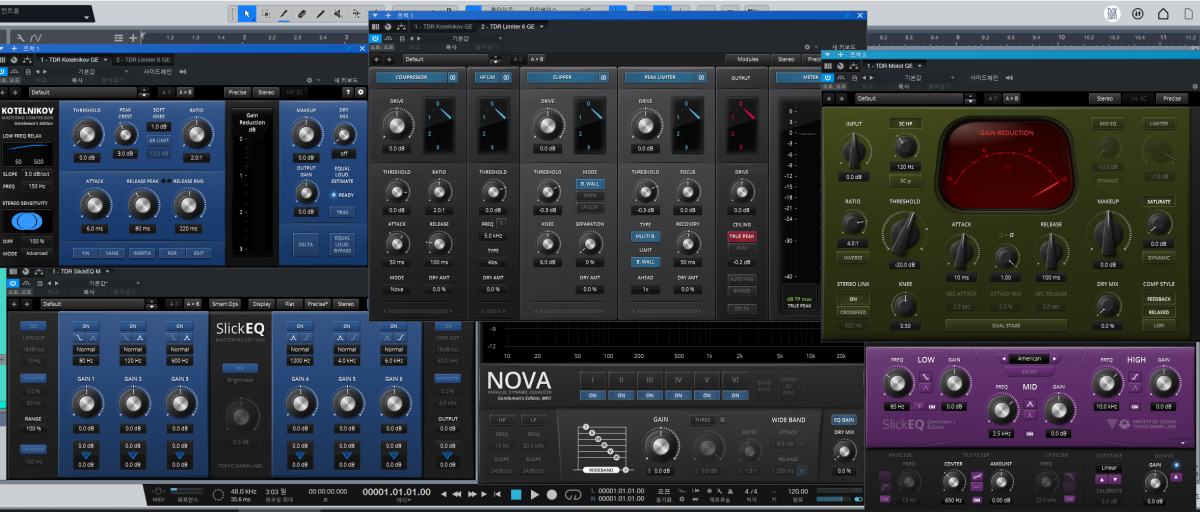The width and height of the screenshot is (1200, 512).
Task: Toggle Molot GE window power bypass icon
Action: tap(828, 77)
